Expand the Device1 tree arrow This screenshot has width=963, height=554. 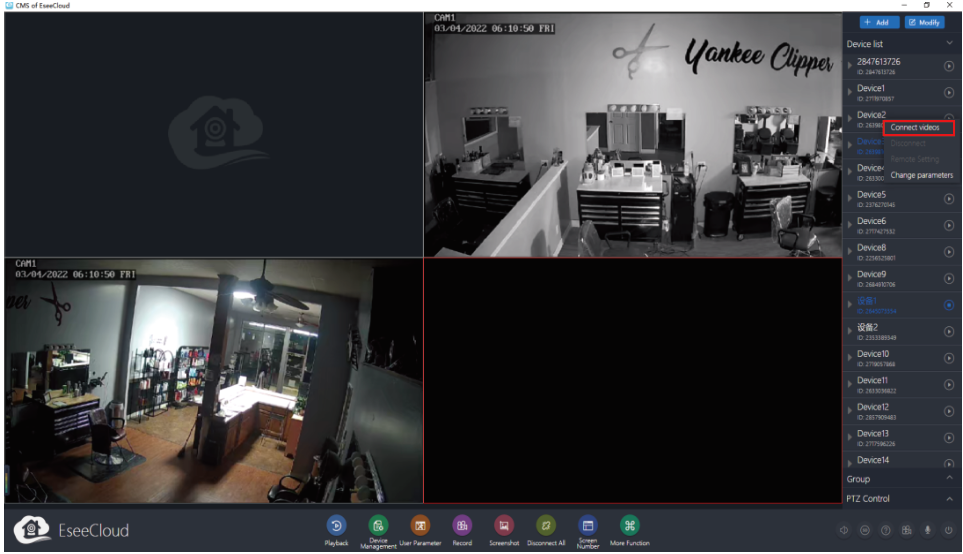(851, 93)
